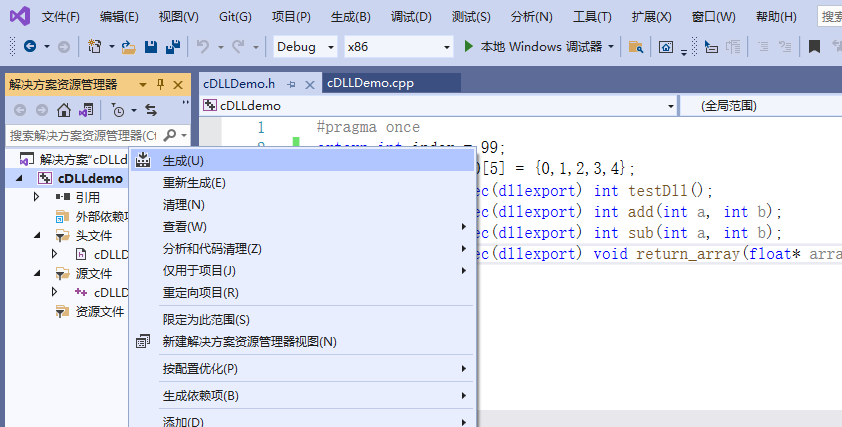
Task: Open the 分析(N) menu
Action: [532, 17]
